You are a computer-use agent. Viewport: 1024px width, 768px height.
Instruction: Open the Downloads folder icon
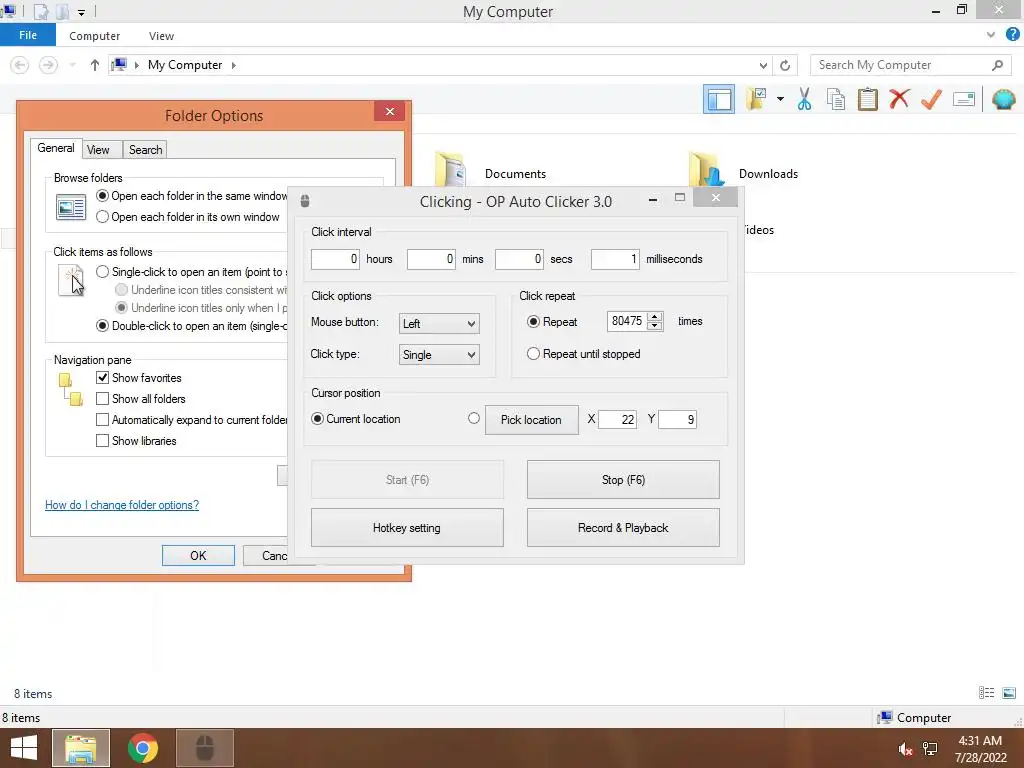[x=707, y=168]
